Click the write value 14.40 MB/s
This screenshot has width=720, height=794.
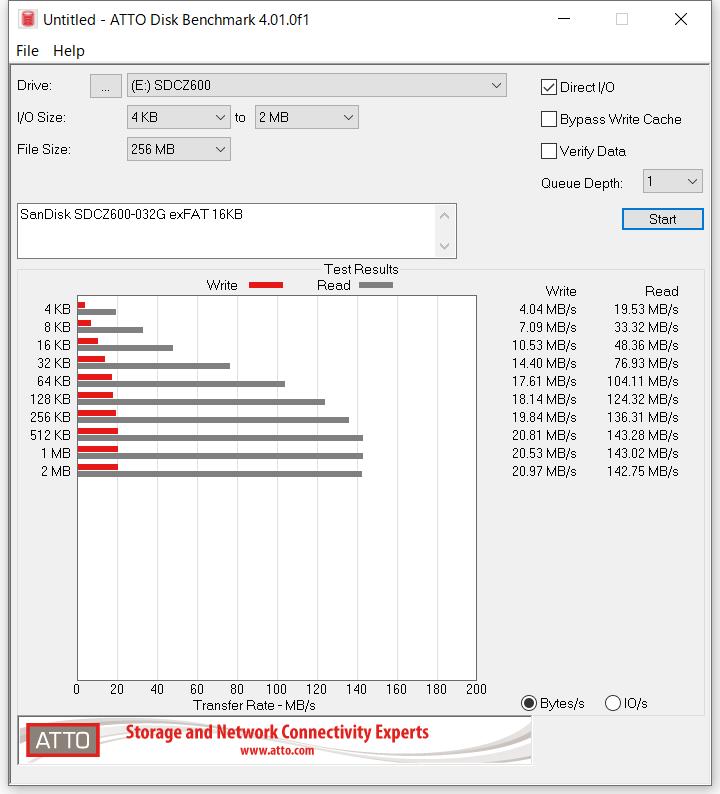click(544, 364)
